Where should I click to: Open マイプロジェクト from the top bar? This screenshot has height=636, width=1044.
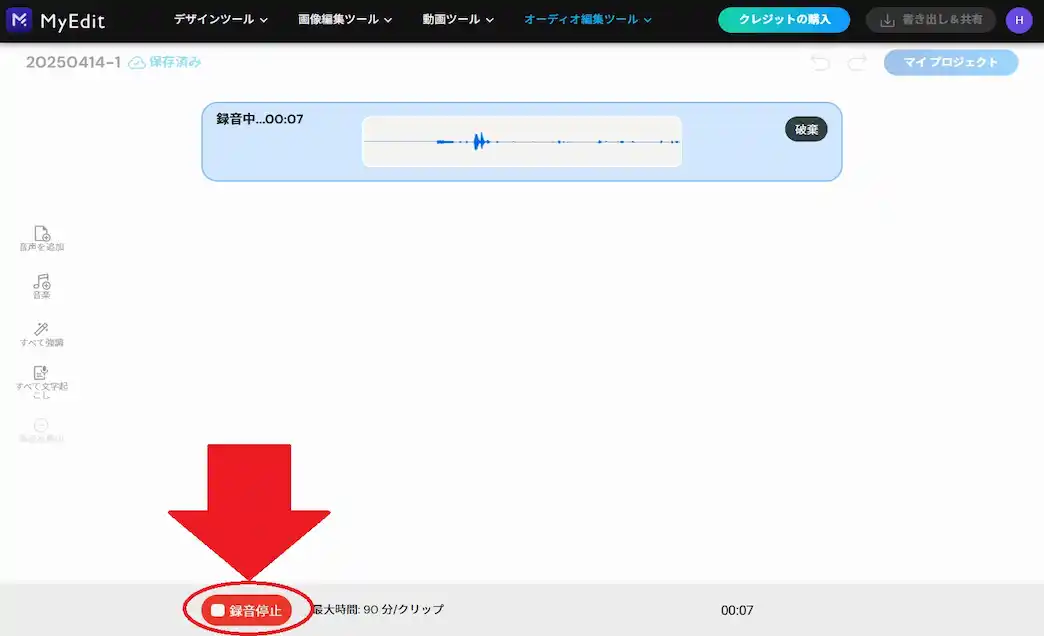[949, 62]
